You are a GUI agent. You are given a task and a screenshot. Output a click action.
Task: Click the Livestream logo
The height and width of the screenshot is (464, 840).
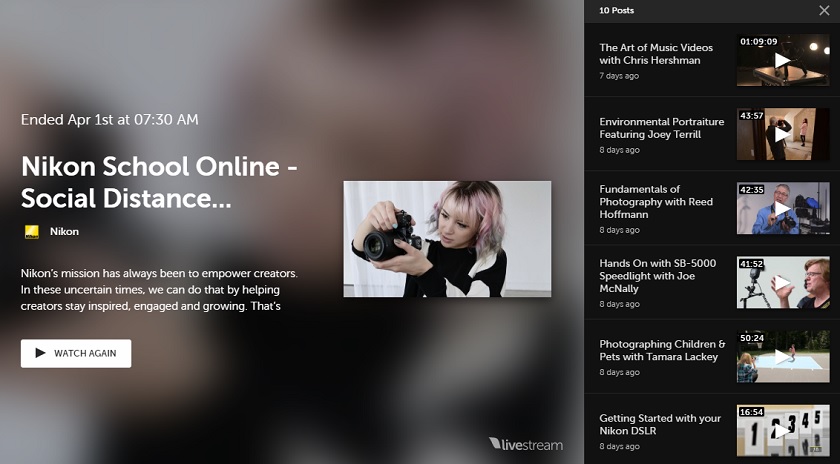point(526,444)
